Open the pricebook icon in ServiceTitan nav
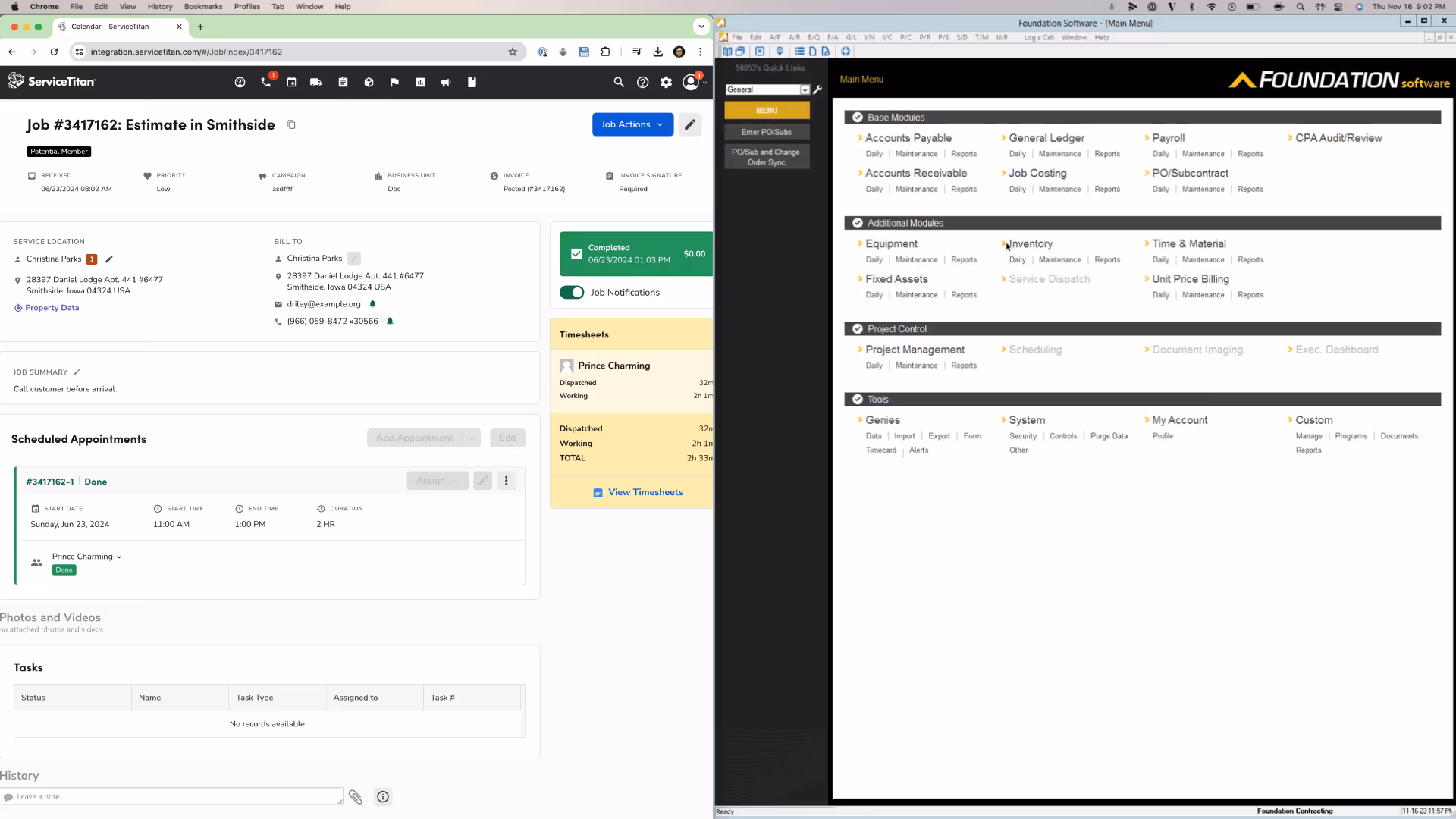The width and height of the screenshot is (1456, 819). point(472,82)
